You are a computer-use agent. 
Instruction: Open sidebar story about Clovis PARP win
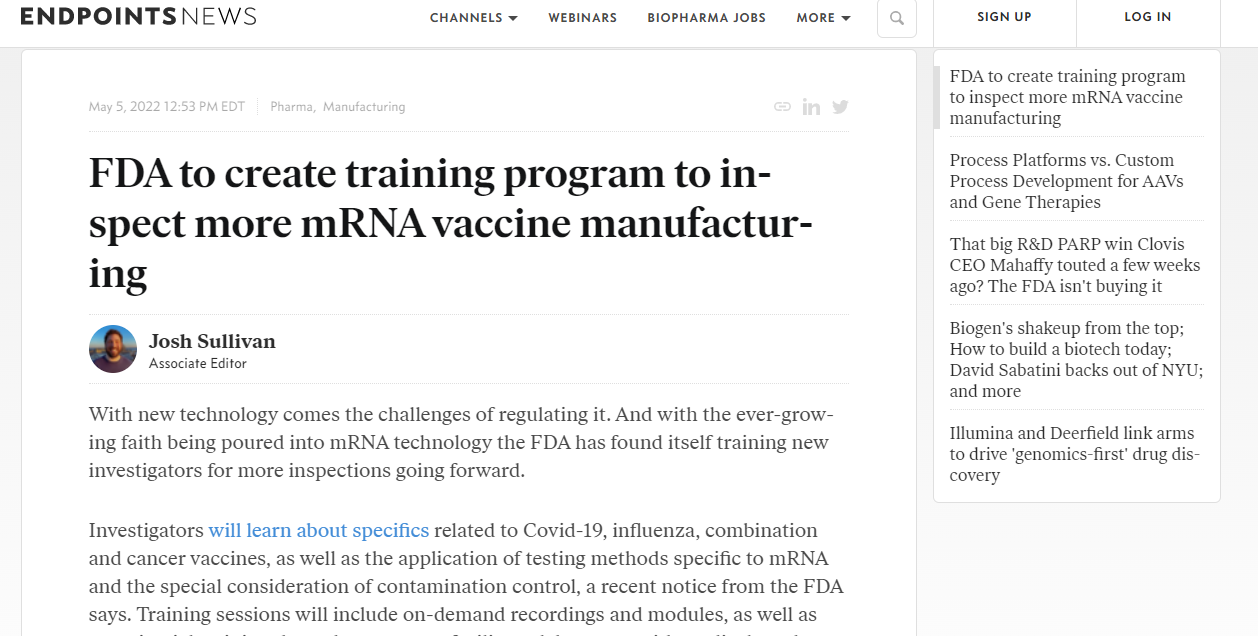tap(1074, 265)
